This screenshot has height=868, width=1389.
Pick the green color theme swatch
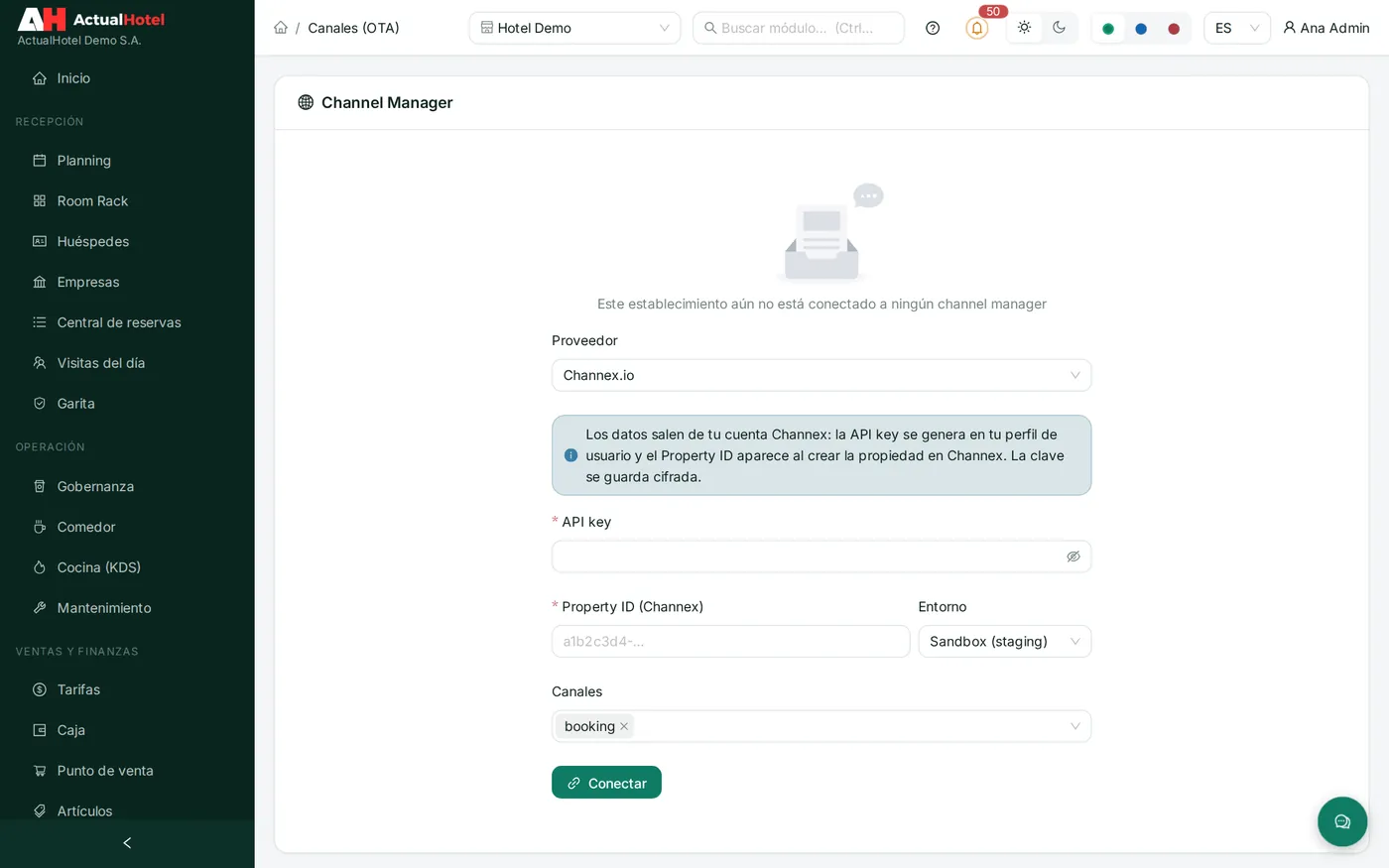click(1108, 29)
